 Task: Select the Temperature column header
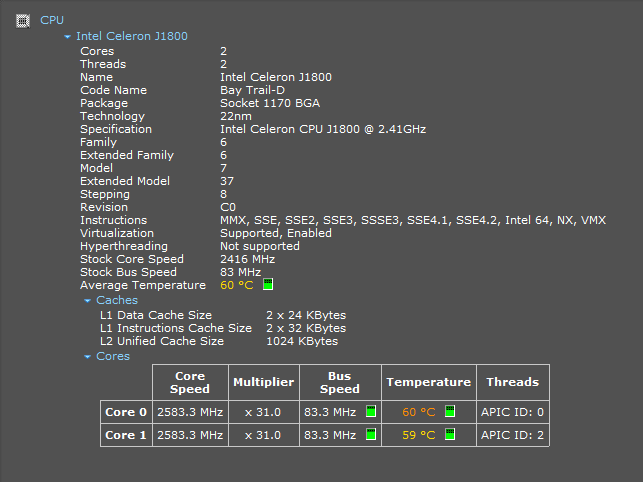(429, 382)
